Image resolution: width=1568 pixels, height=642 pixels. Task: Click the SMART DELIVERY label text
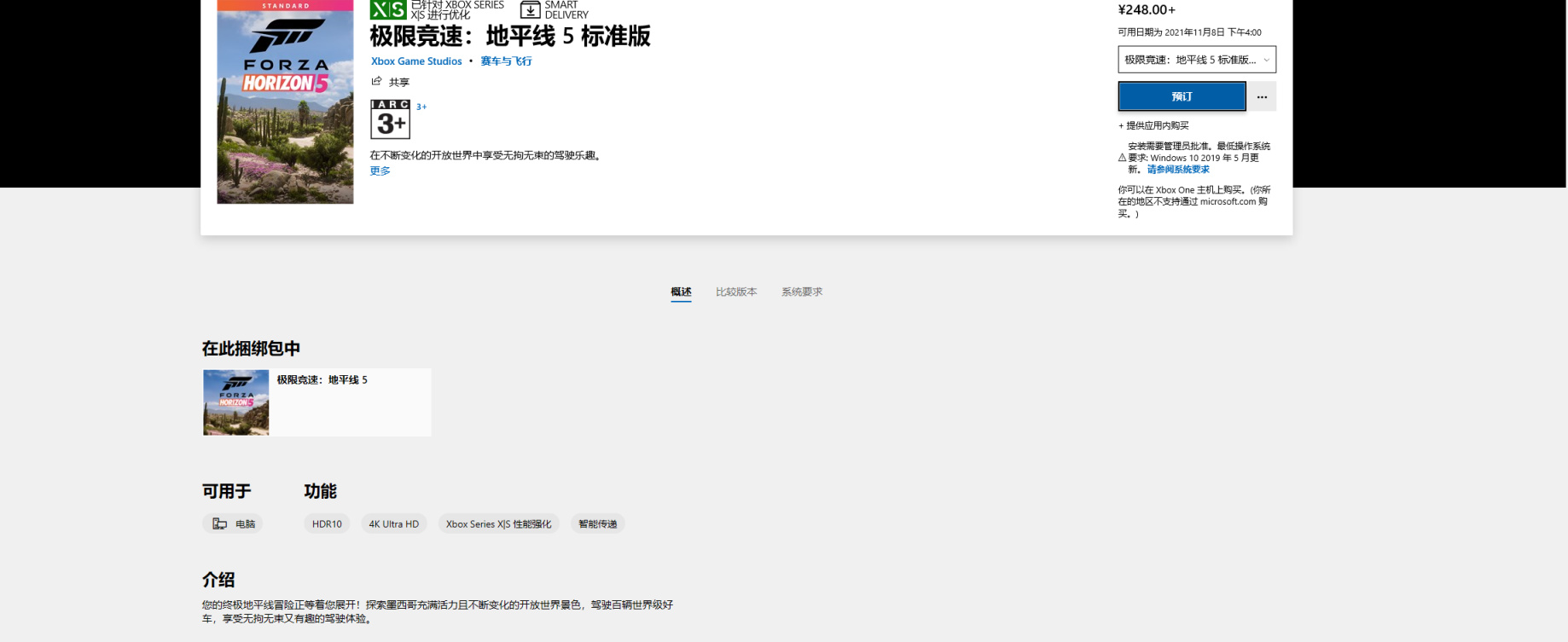click(566, 9)
